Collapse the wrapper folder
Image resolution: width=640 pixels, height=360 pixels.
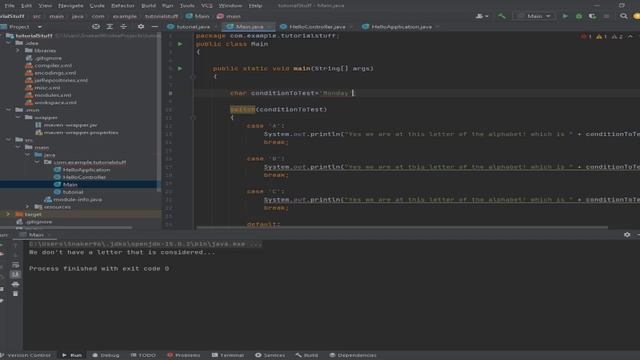click(x=18, y=117)
